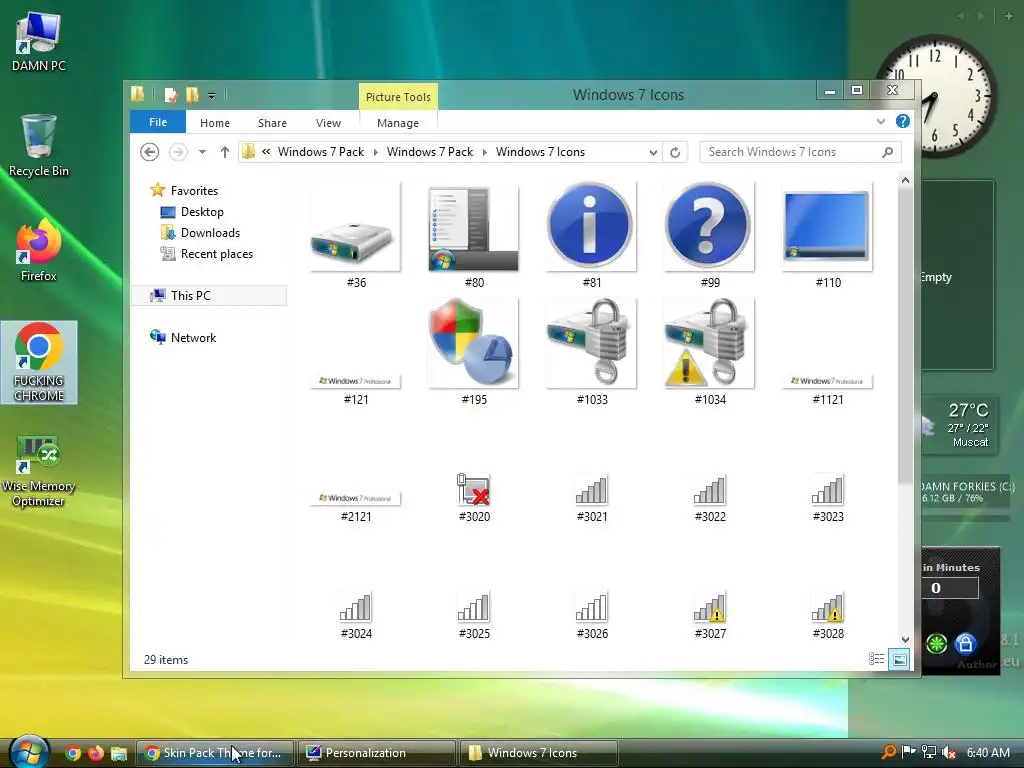
Task: Select the #3028 signal warning icon
Action: pos(827,607)
